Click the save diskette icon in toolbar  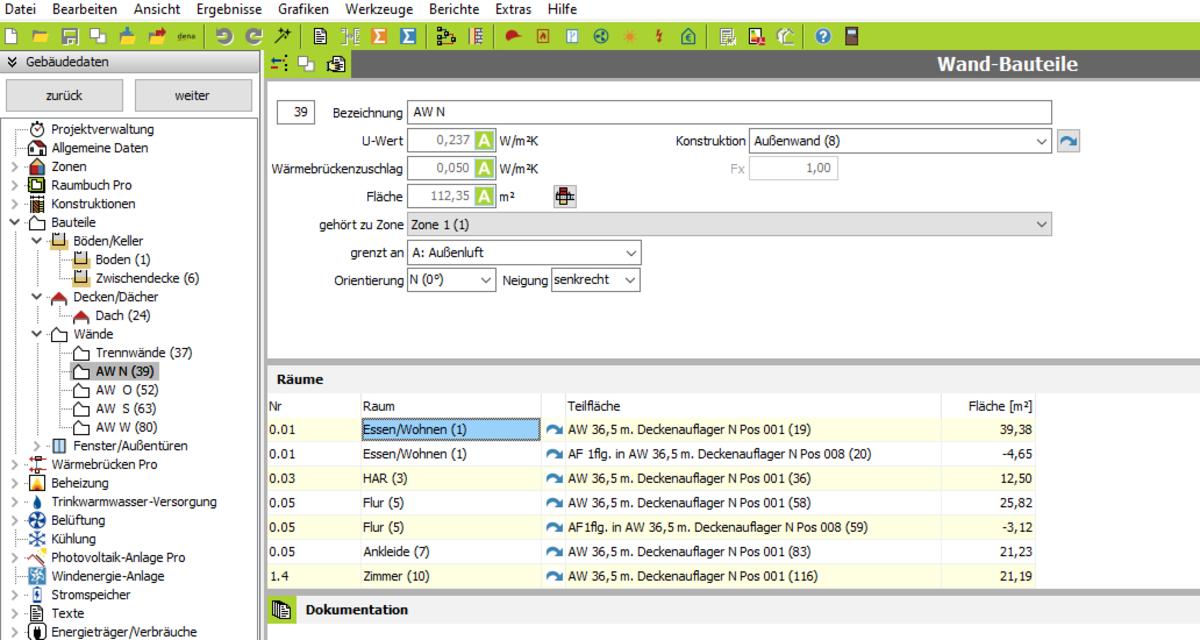pyautogui.click(x=69, y=37)
